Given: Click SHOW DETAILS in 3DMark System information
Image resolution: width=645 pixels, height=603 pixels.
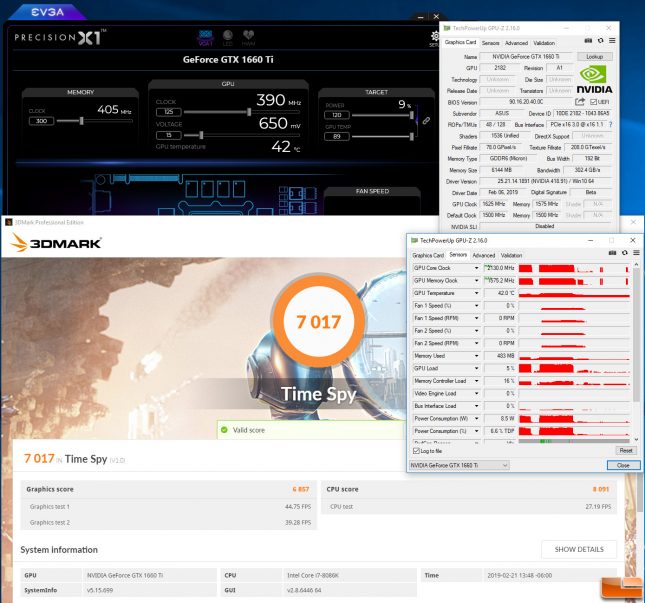Looking at the screenshot, I should (579, 549).
